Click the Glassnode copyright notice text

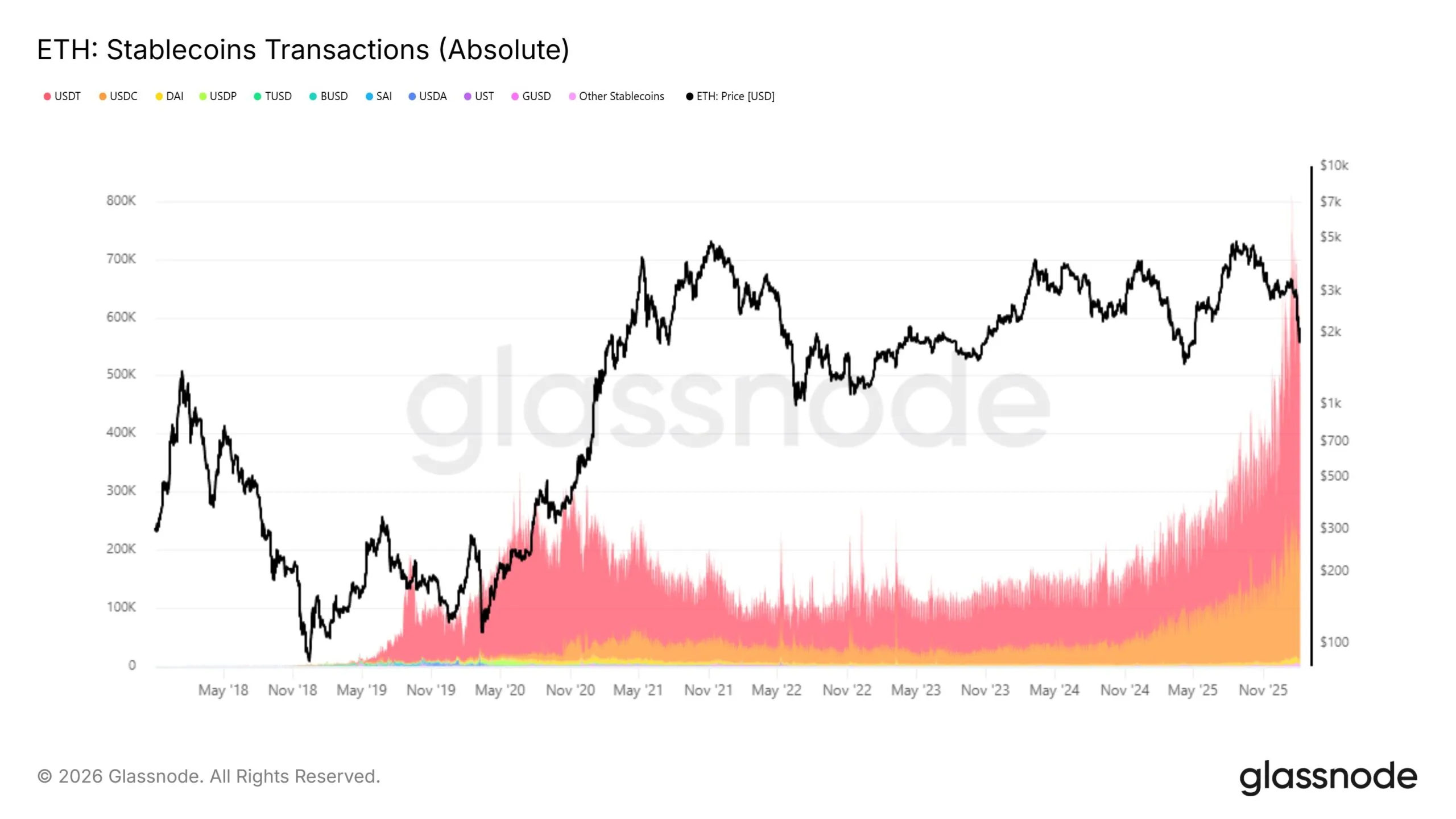(x=209, y=776)
